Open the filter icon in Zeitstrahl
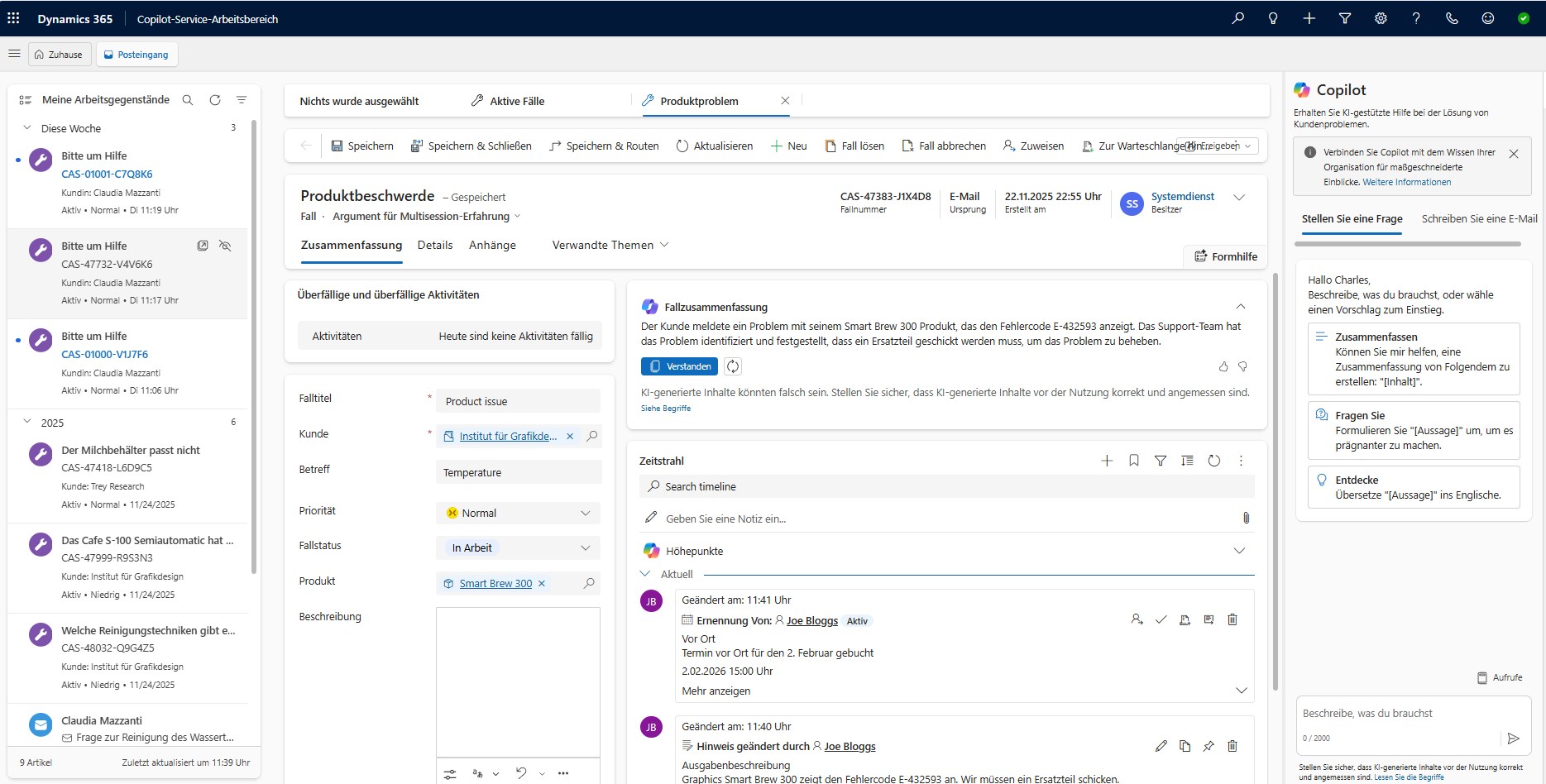 point(1161,461)
